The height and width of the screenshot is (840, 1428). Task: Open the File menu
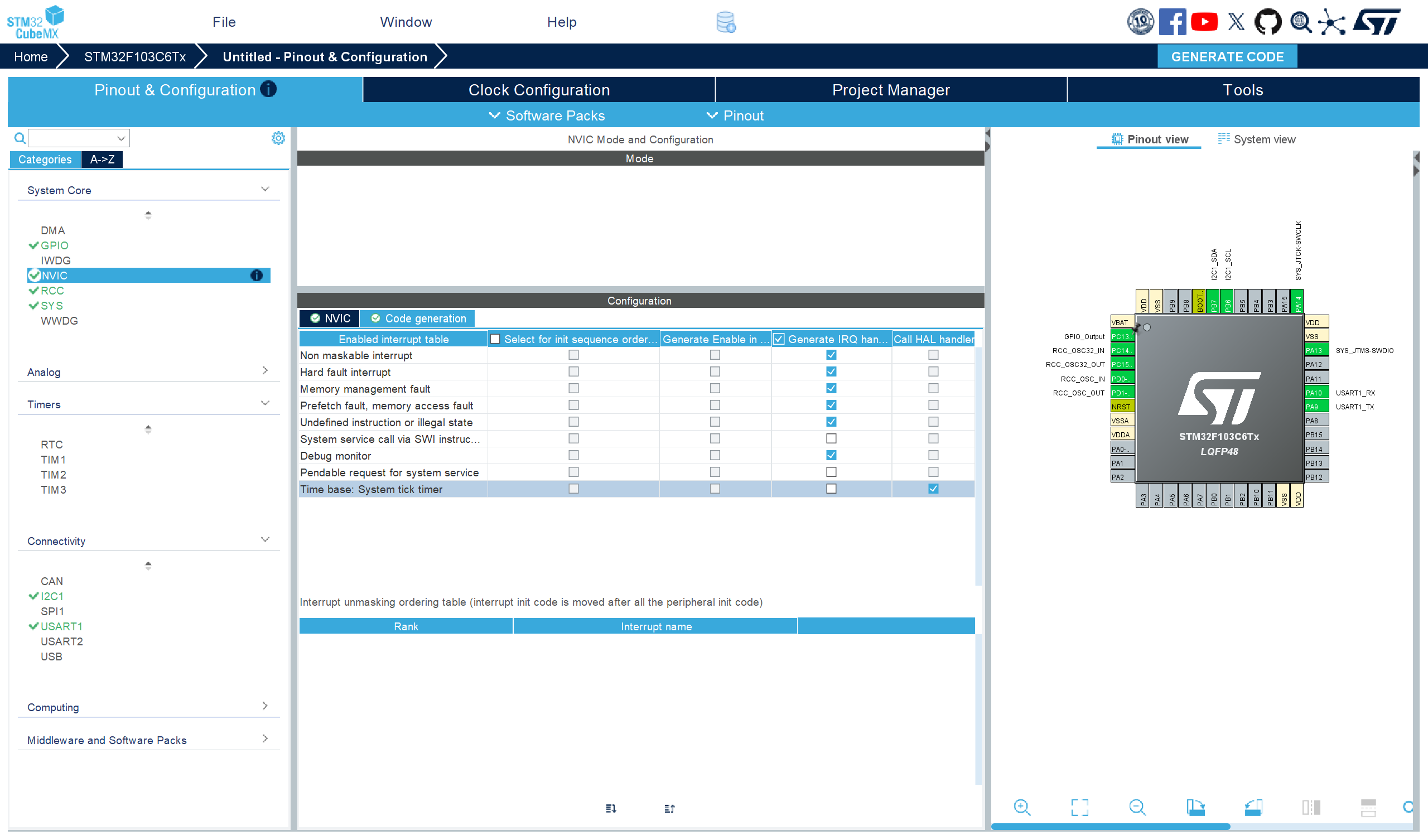224,22
